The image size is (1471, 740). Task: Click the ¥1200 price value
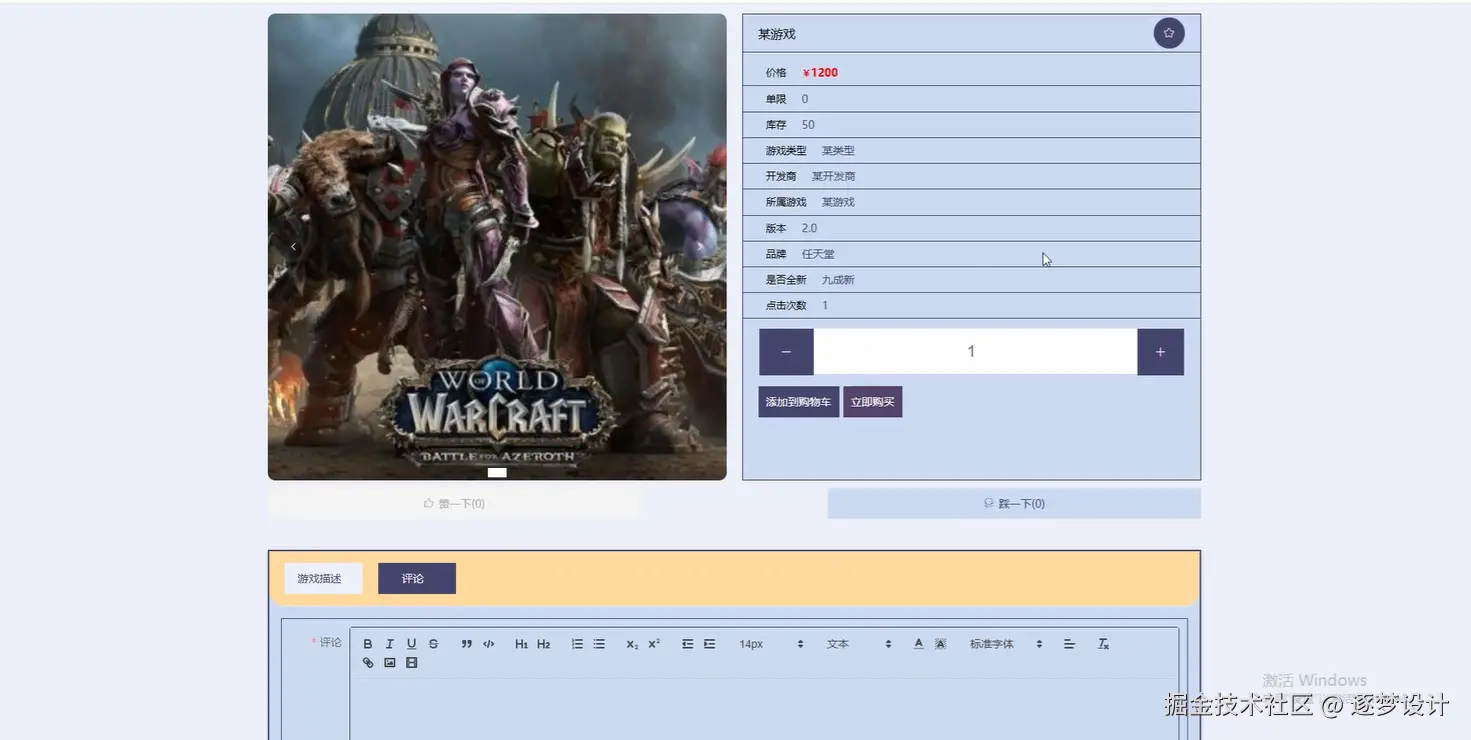[821, 73]
